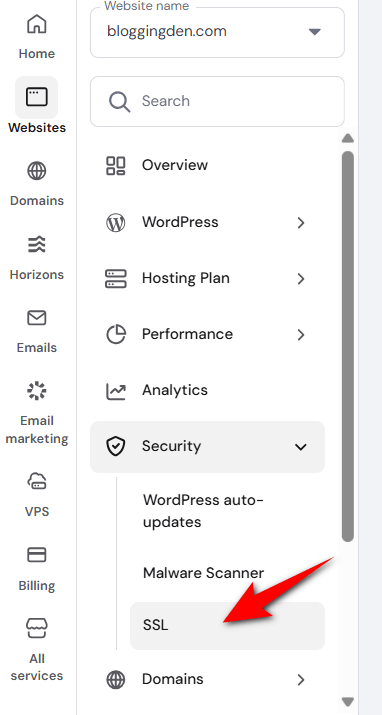The image size is (382, 715).
Task: Expand Performance submenu using its chevron
Action: (300, 335)
